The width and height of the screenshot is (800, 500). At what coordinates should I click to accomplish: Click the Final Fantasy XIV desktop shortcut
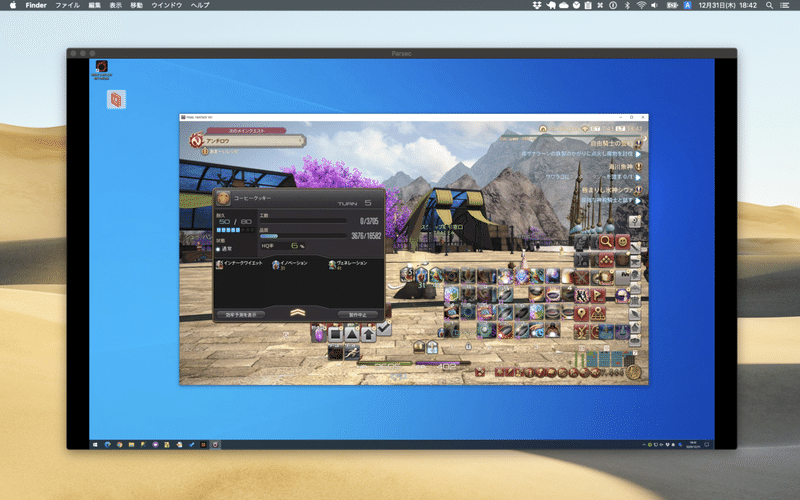click(x=102, y=70)
